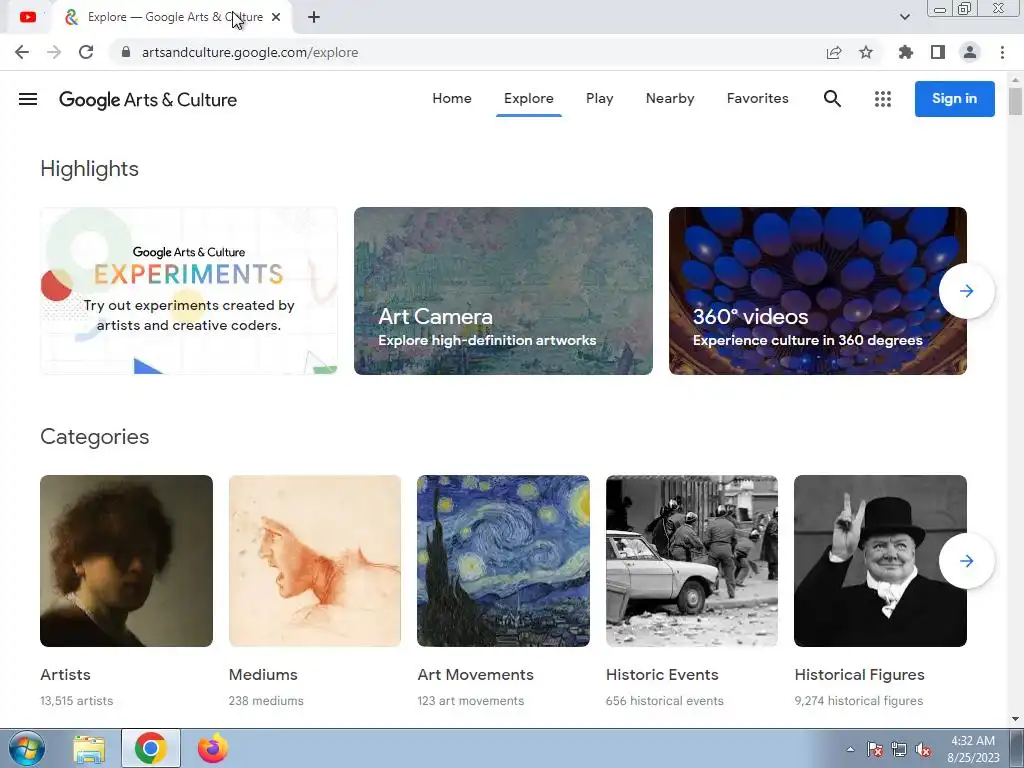Click the site lock icon
The height and width of the screenshot is (768, 1024).
pos(126,52)
